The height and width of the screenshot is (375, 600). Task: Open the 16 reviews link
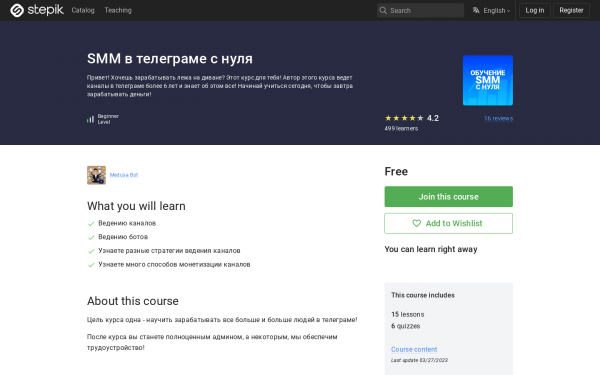coord(498,118)
